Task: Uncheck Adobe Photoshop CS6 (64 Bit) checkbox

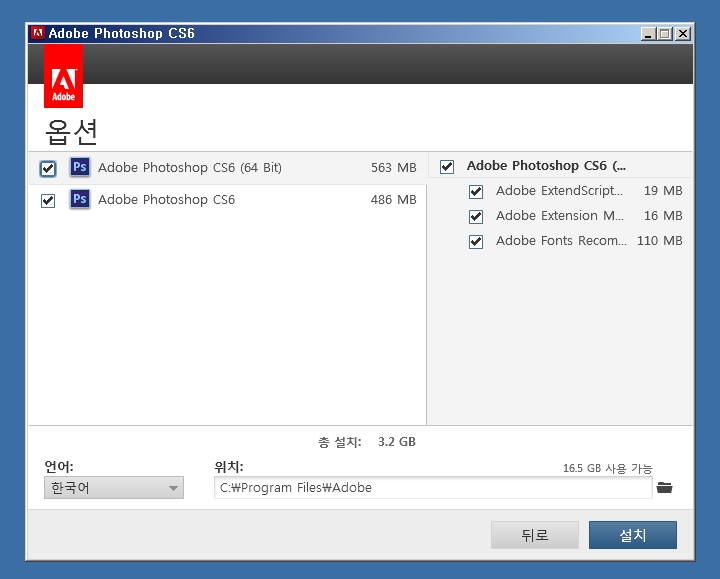Action: (x=48, y=169)
